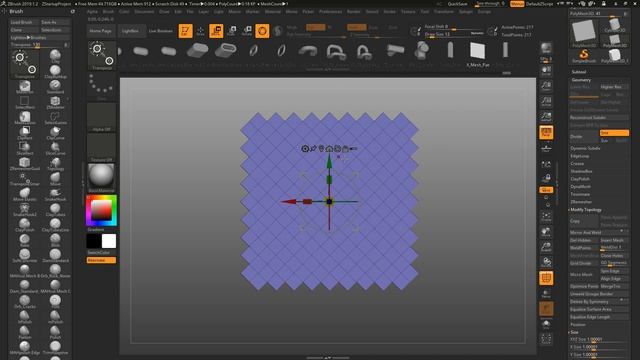Select the white secondary color swatch
The width and height of the screenshot is (640, 360).
109,241
